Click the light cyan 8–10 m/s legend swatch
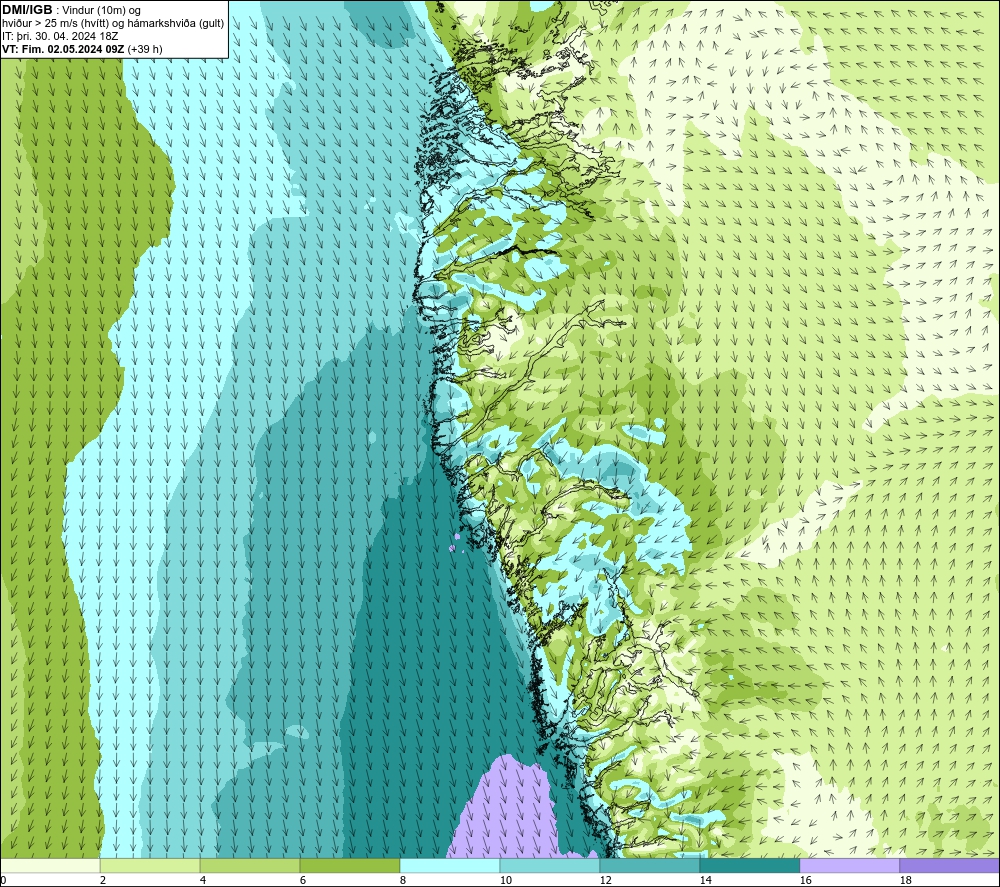 click(450, 865)
